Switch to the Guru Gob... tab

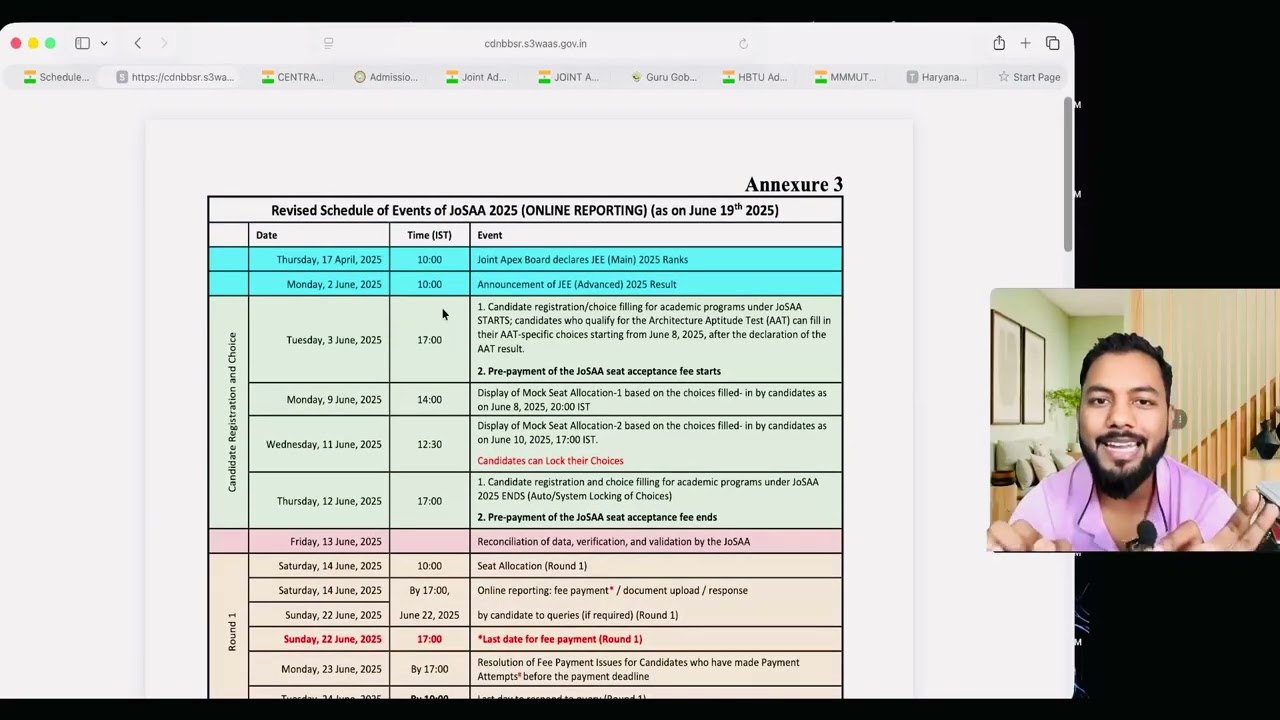click(x=664, y=77)
